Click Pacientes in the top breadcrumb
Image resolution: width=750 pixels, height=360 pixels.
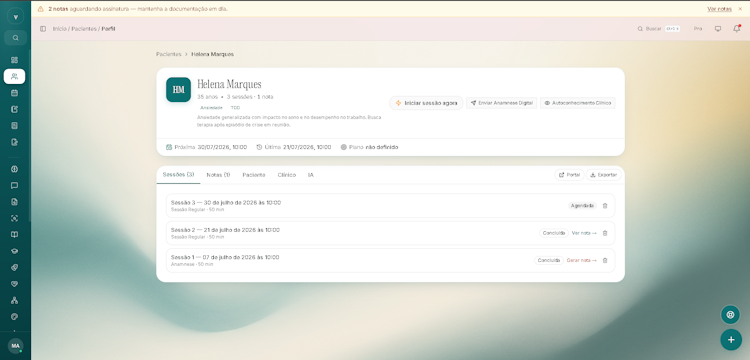click(84, 29)
